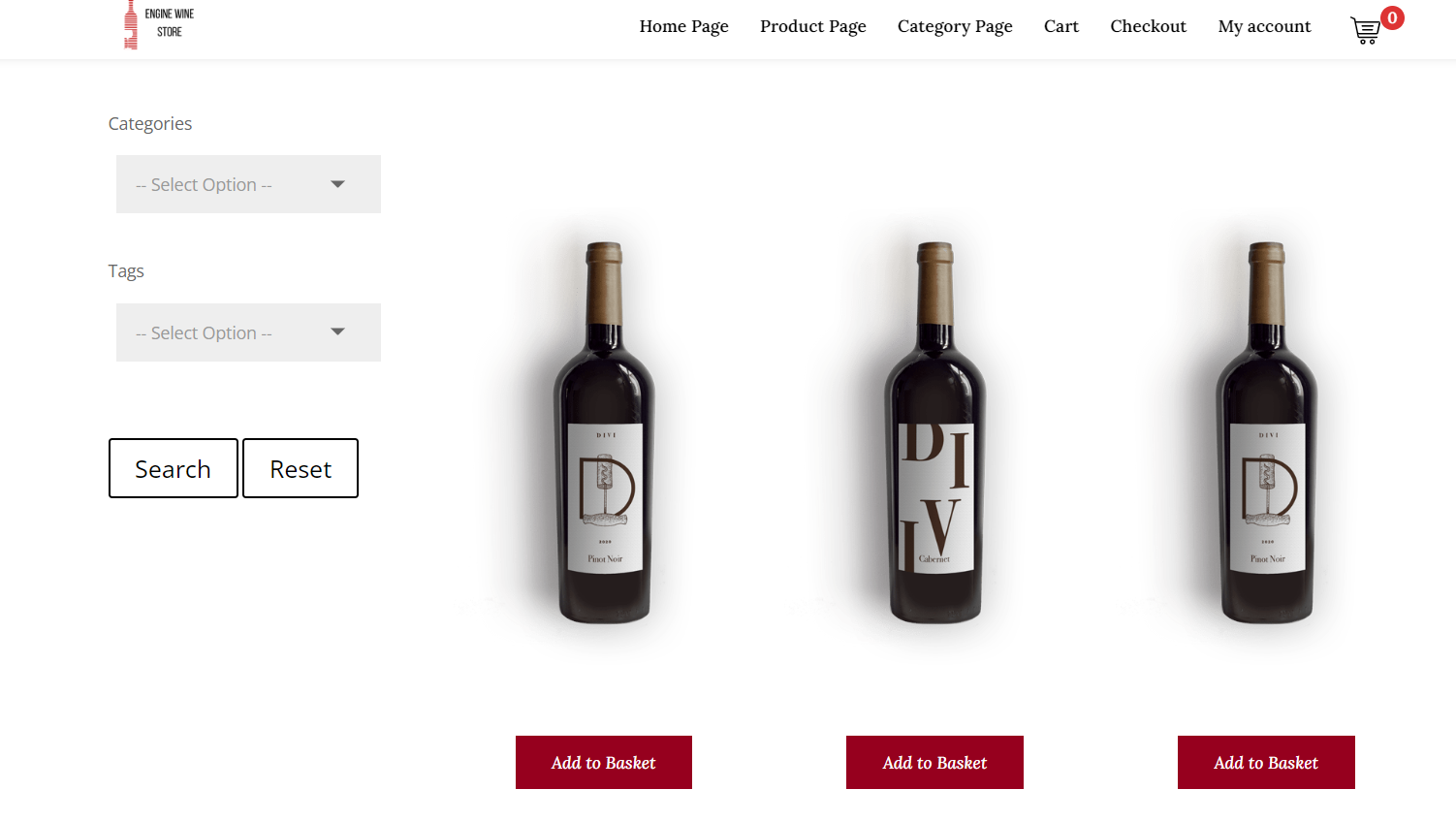Go to Home Page menu item
Screen dimensions: 1456x821
coord(683,26)
